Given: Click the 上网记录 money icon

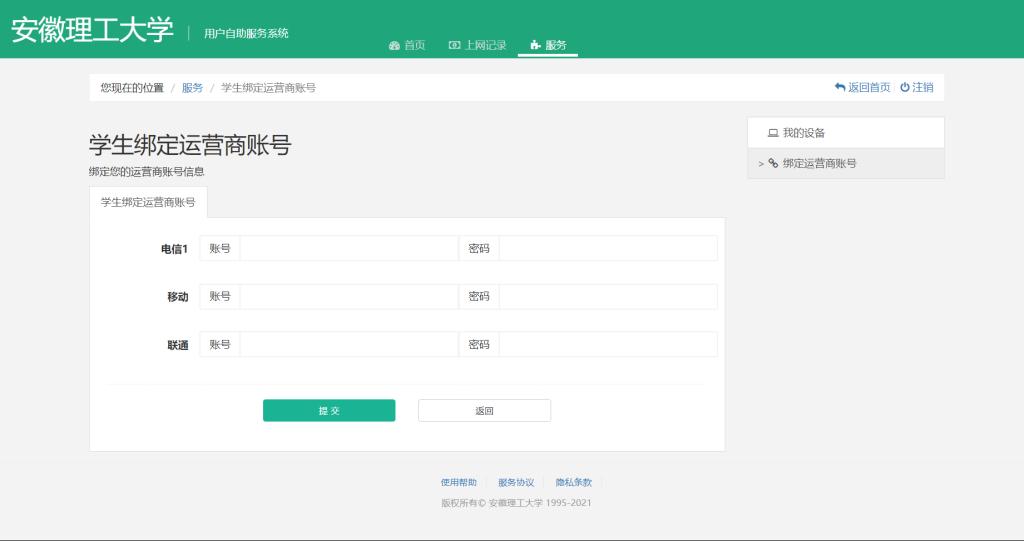Looking at the screenshot, I should point(454,45).
